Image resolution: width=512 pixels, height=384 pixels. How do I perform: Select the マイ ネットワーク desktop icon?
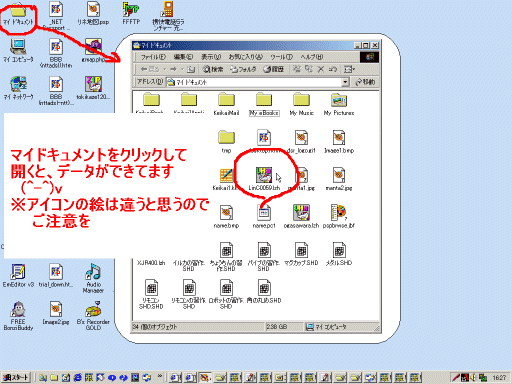click(18, 88)
